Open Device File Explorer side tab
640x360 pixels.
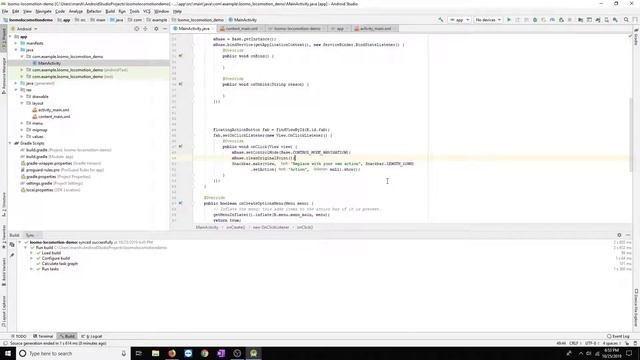[636, 309]
